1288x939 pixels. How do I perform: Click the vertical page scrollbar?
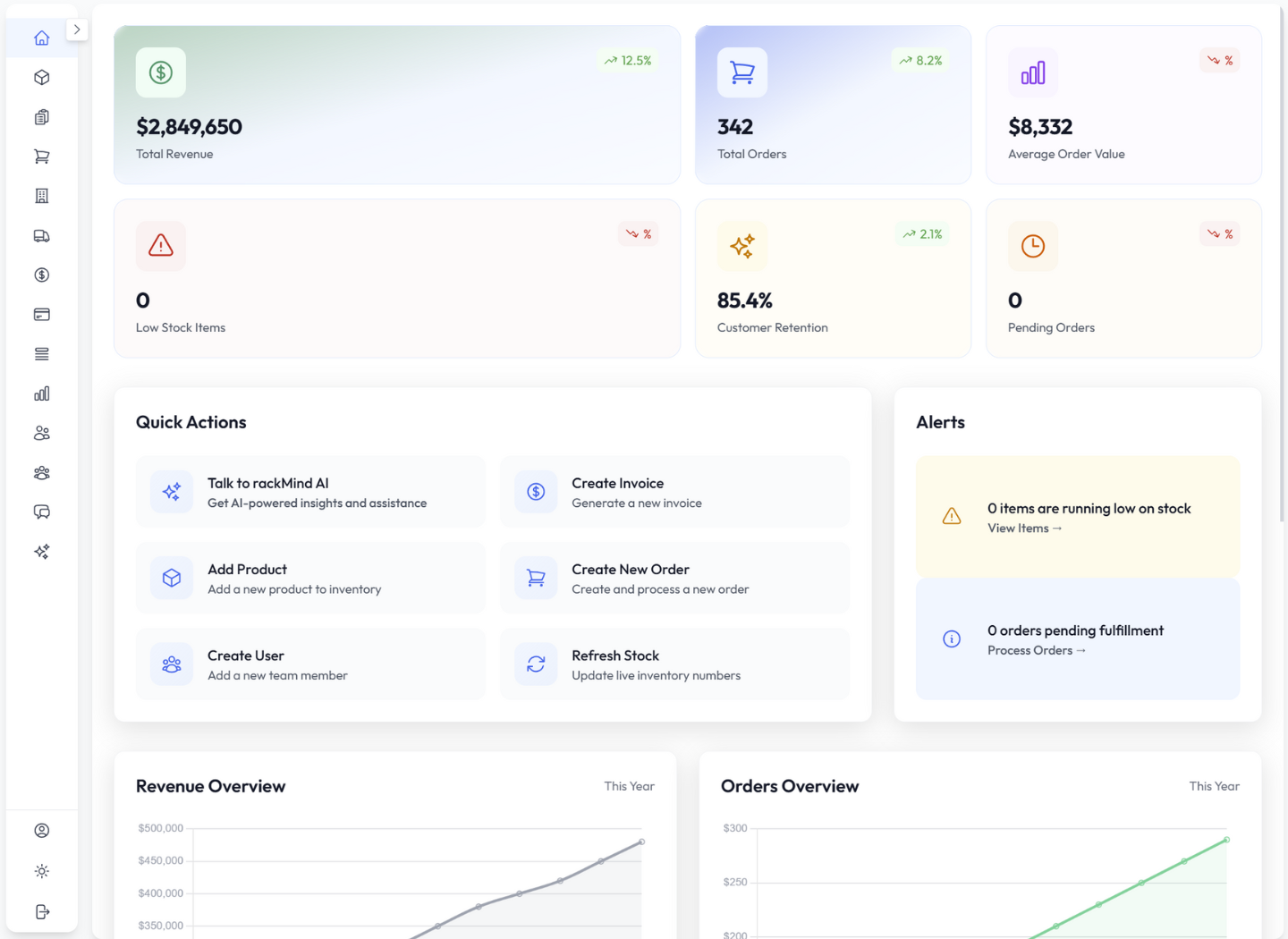(1283, 264)
